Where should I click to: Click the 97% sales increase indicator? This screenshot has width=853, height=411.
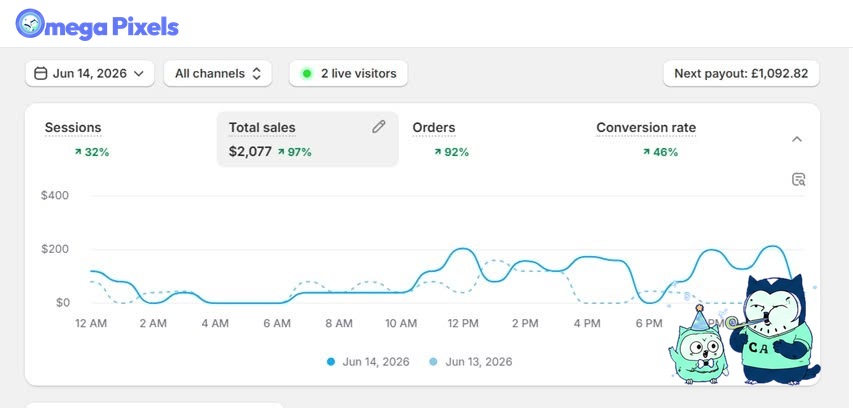(295, 152)
